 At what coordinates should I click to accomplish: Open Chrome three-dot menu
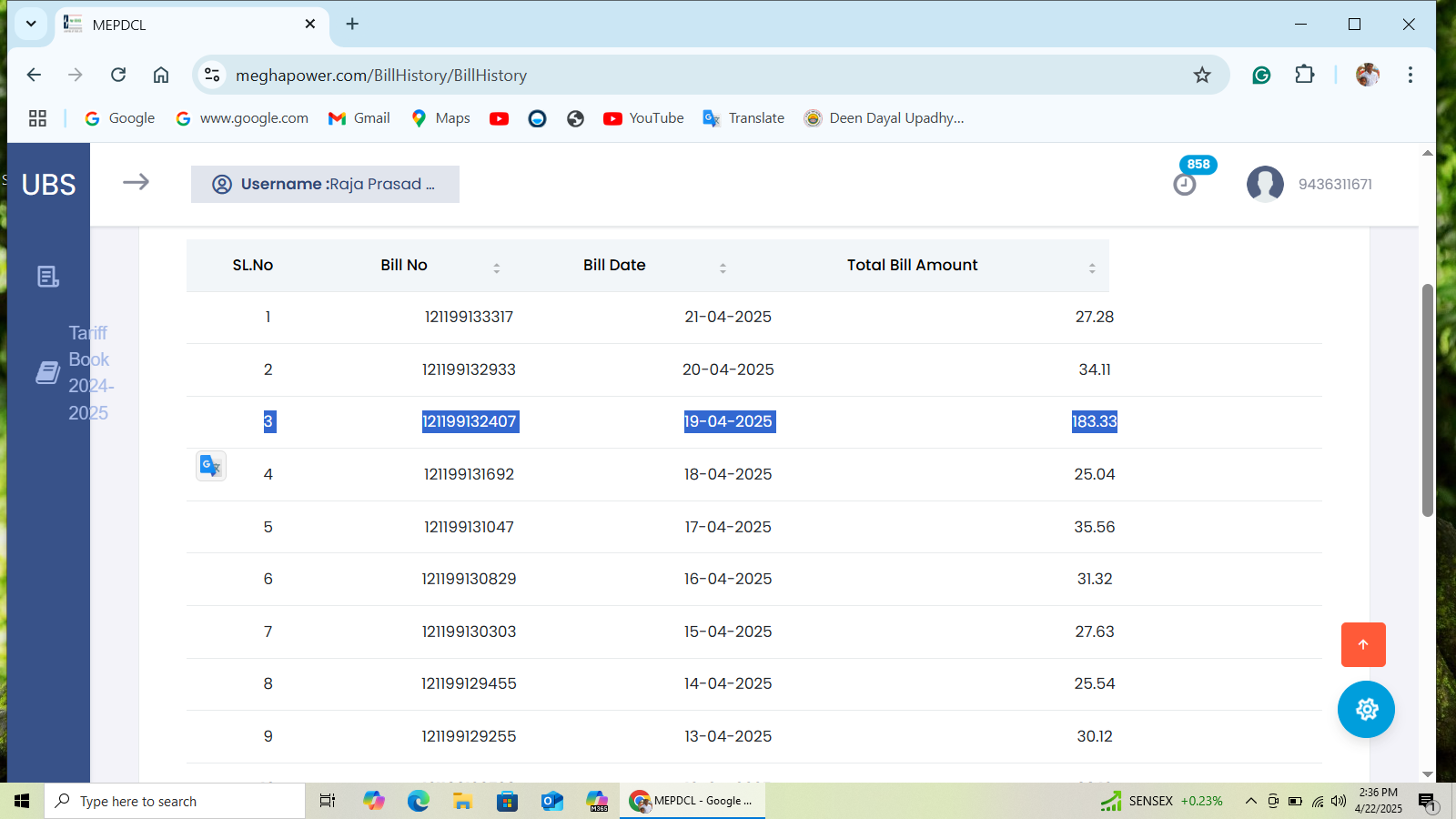pos(1410,75)
